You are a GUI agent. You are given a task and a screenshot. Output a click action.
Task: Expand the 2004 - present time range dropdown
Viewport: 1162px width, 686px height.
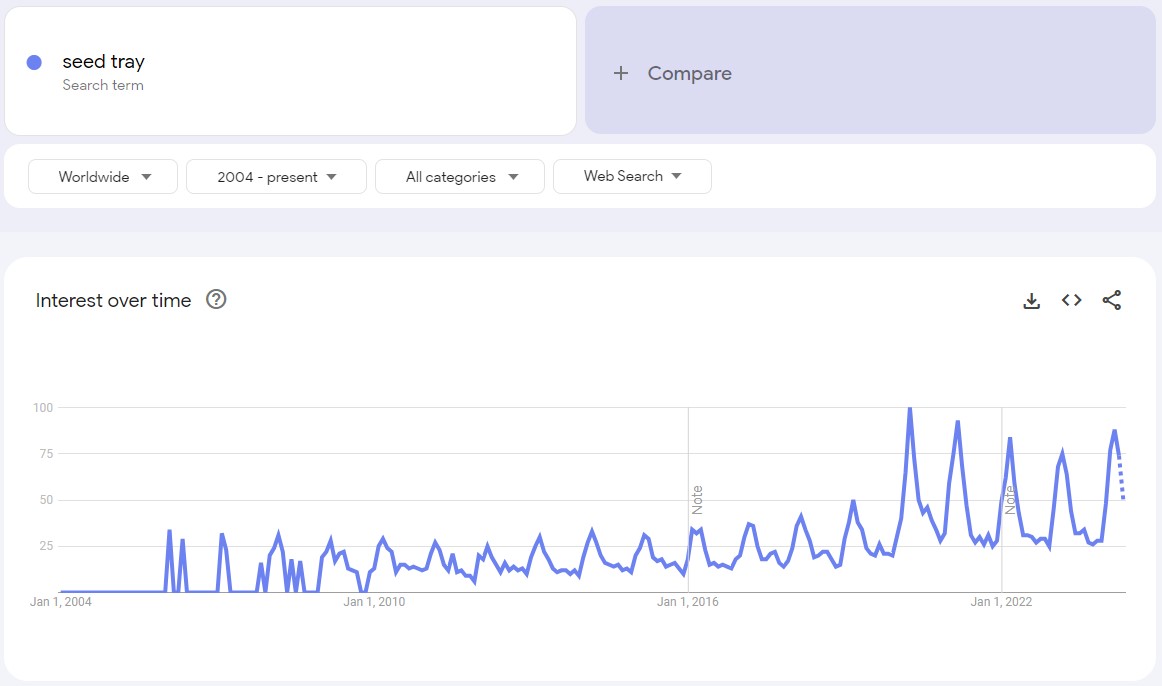point(276,177)
